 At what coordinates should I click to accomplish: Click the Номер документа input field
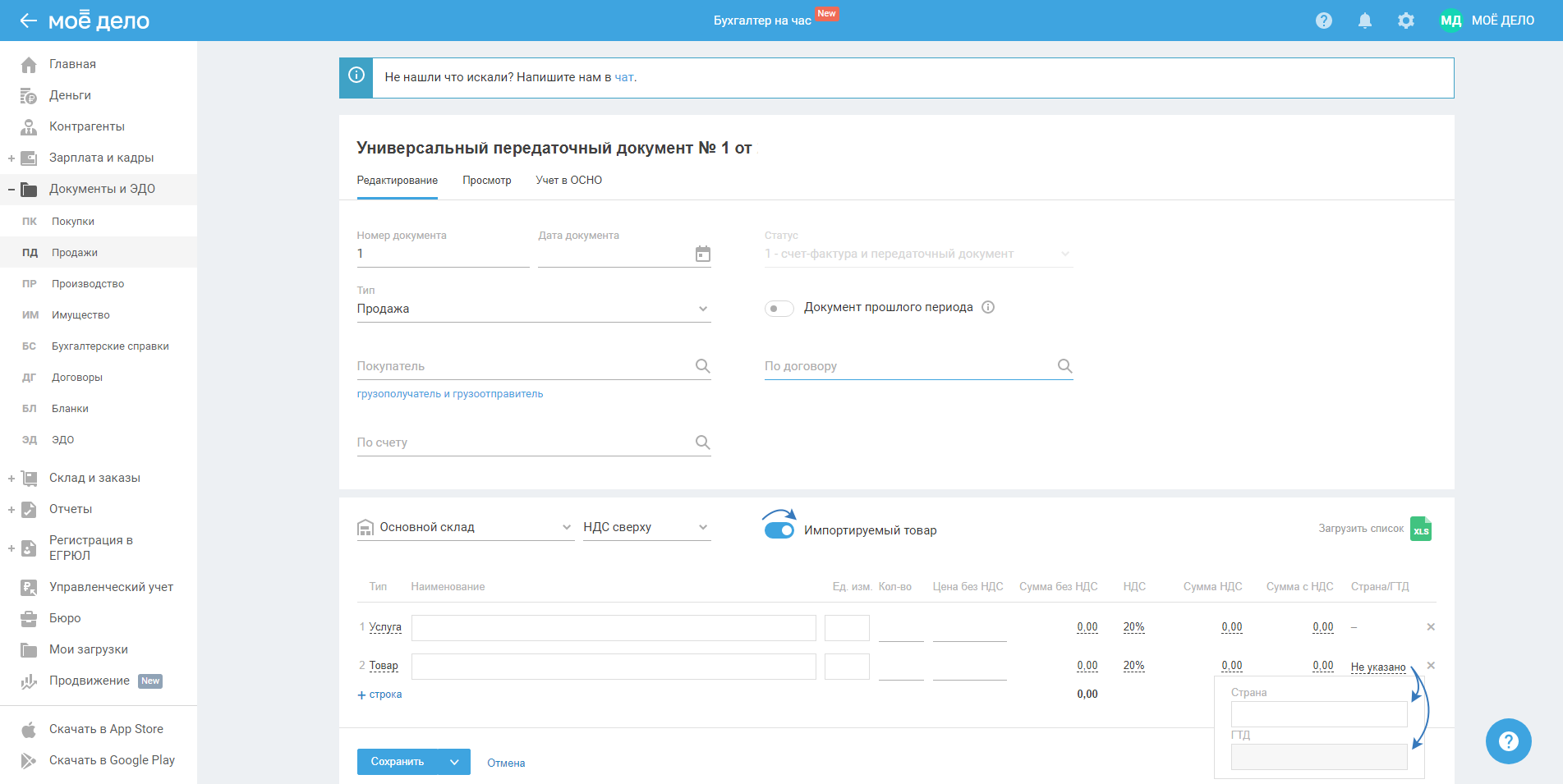point(442,254)
